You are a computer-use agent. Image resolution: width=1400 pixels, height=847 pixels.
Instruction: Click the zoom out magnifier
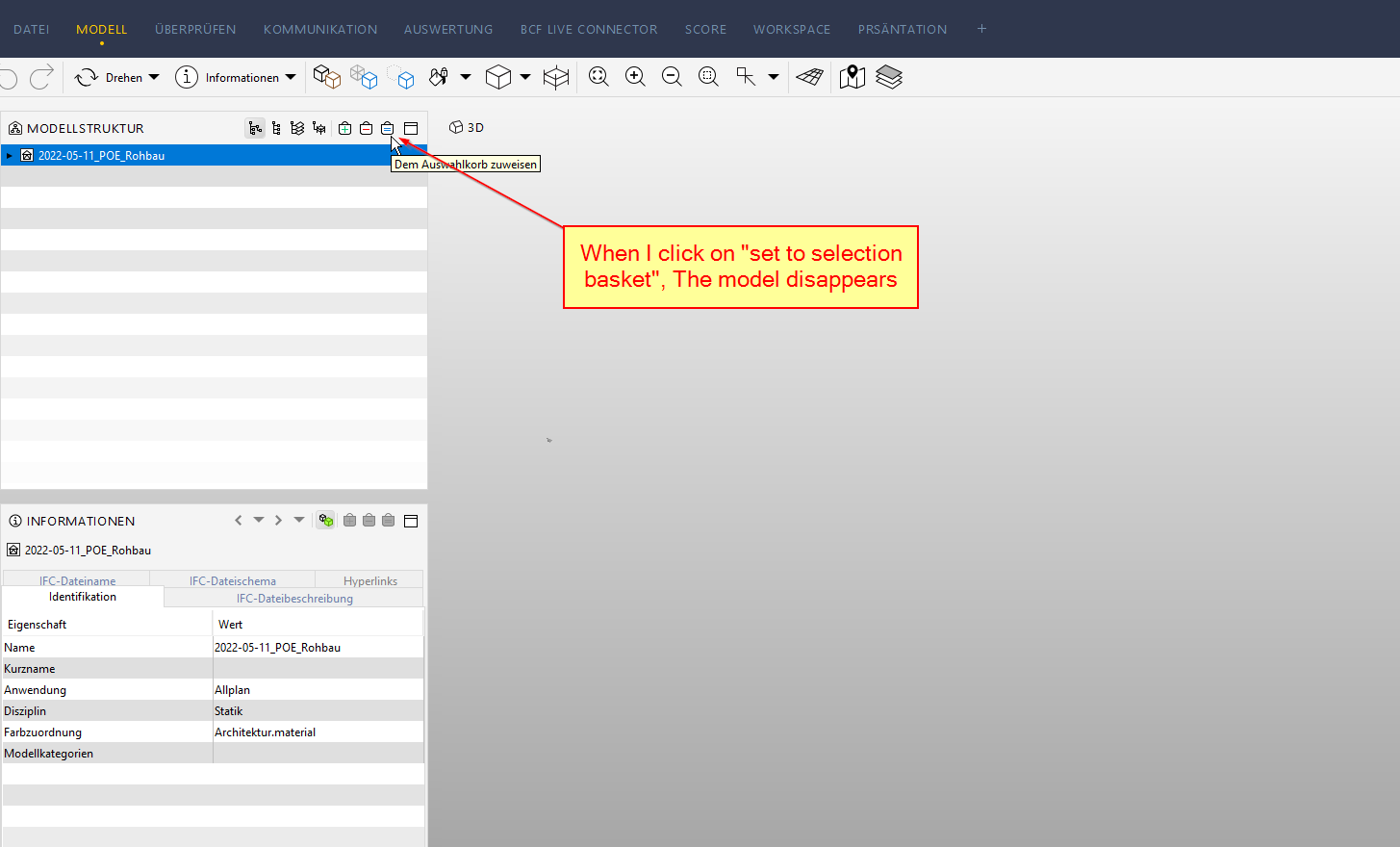pos(672,77)
